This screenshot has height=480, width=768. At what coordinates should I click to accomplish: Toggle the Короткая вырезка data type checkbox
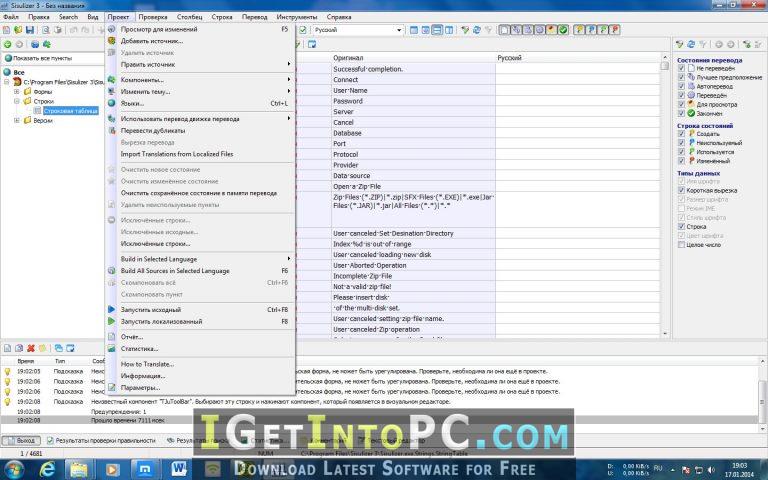pos(681,190)
